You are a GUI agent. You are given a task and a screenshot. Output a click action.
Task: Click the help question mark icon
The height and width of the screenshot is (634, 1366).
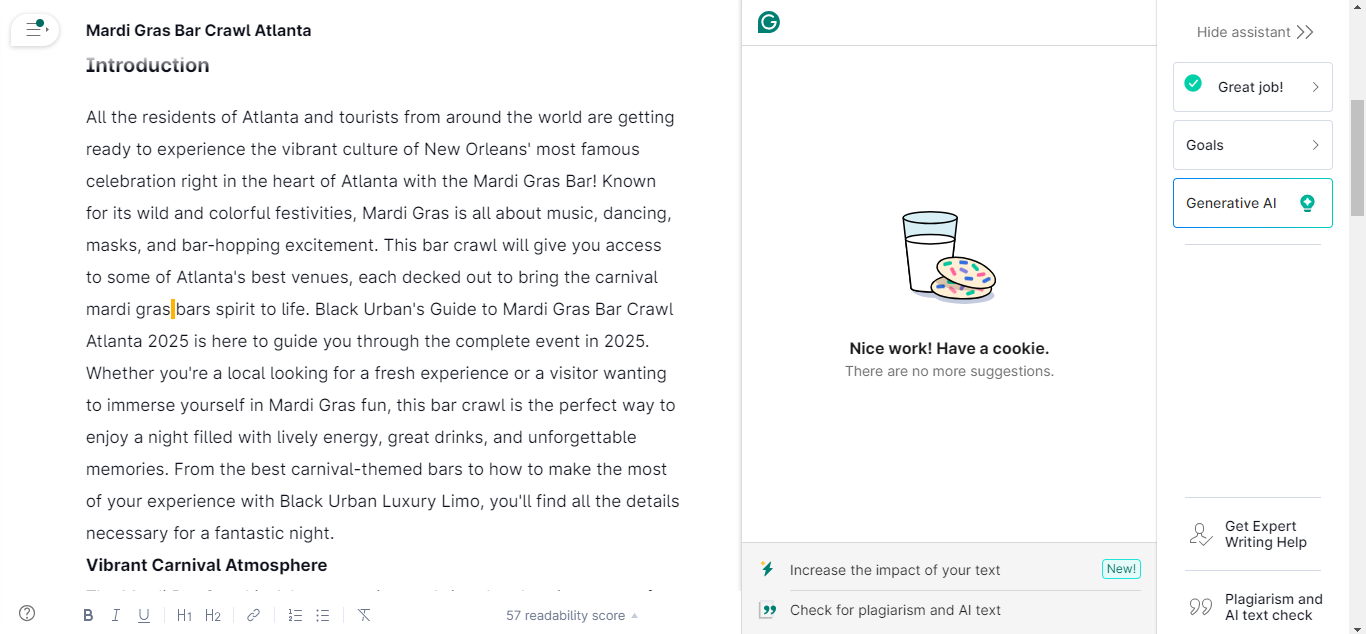(27, 614)
